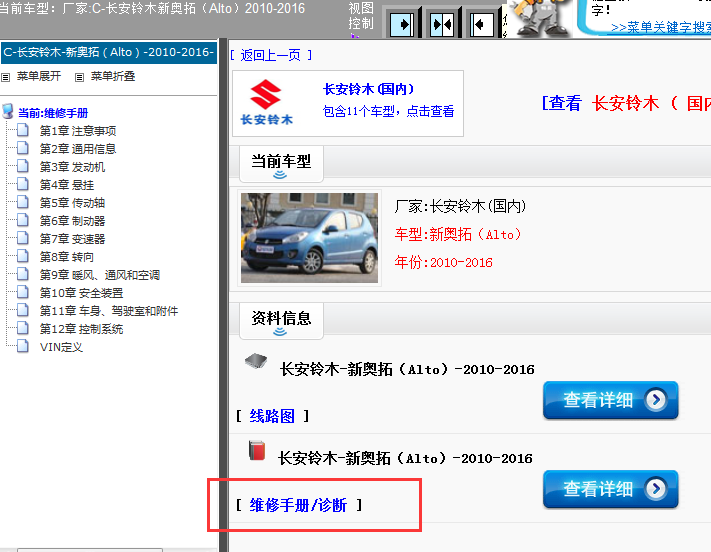Click the converging arrows view control icon
711x552 pixels.
click(x=442, y=24)
